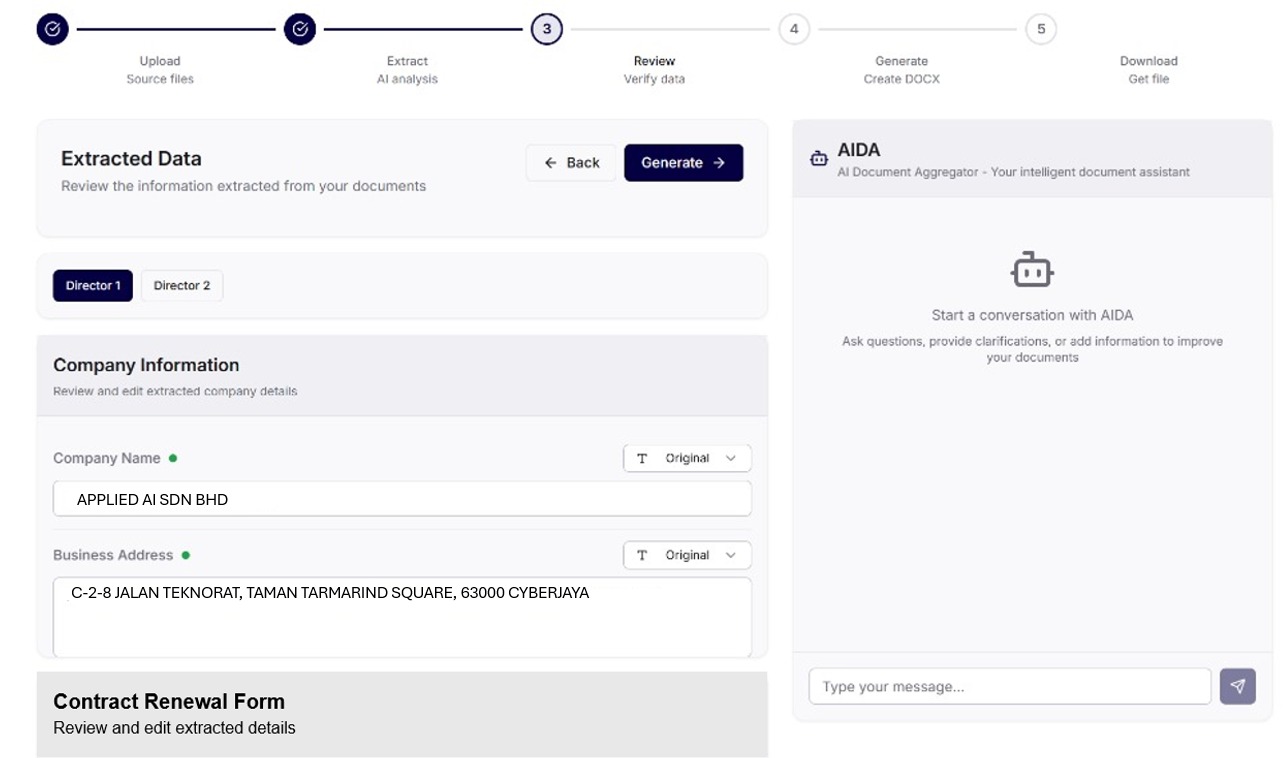Click the Start a conversation with AIDA text
This screenshot has width=1284, height=758.
coord(1032,315)
